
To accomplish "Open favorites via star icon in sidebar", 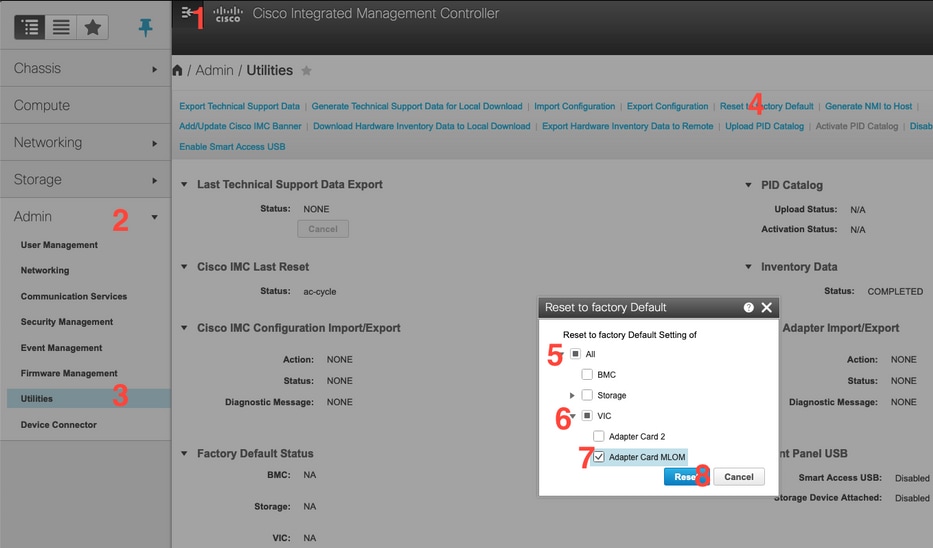I will coord(92,27).
